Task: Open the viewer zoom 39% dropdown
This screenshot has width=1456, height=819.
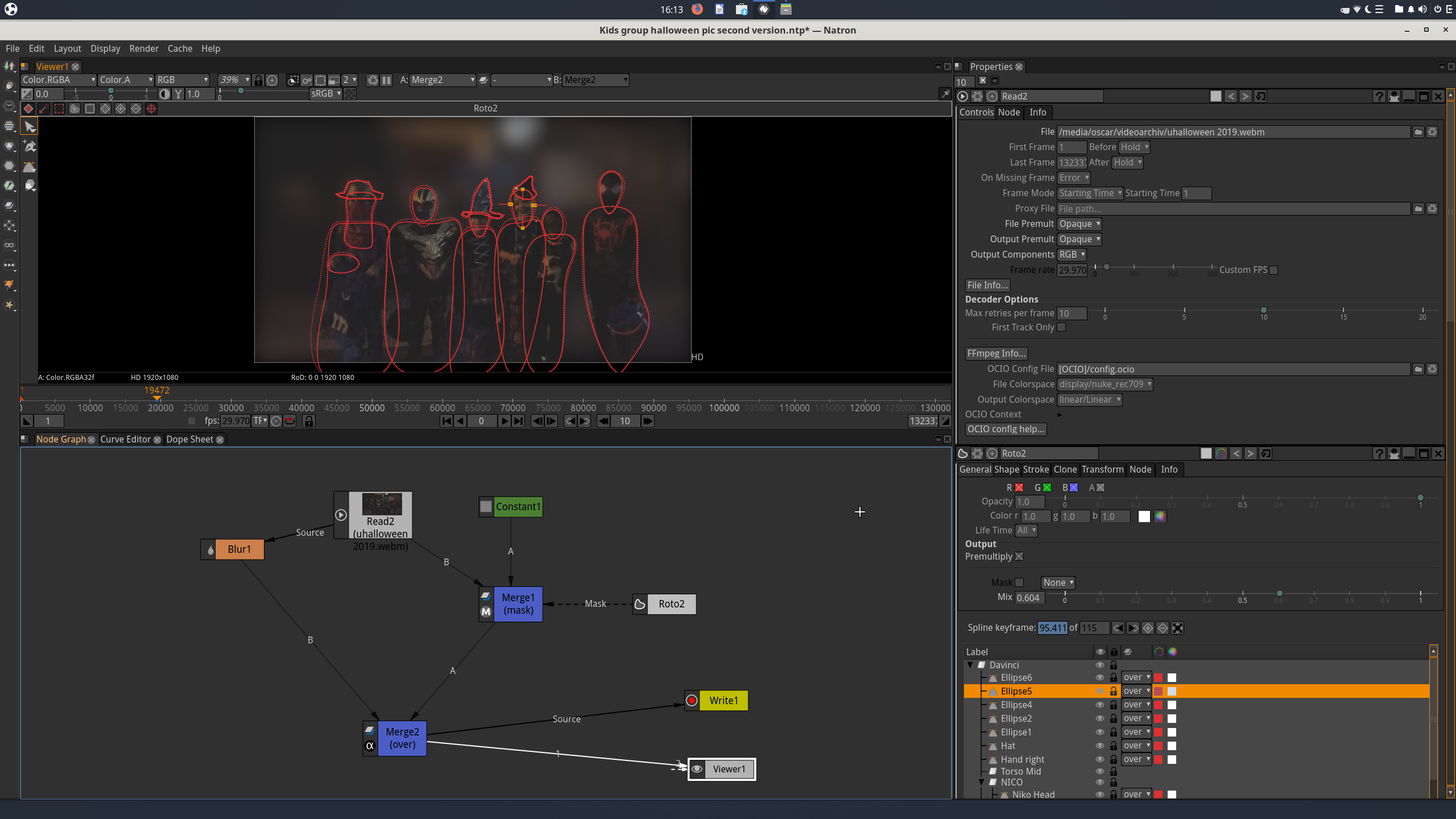Action: (x=234, y=80)
